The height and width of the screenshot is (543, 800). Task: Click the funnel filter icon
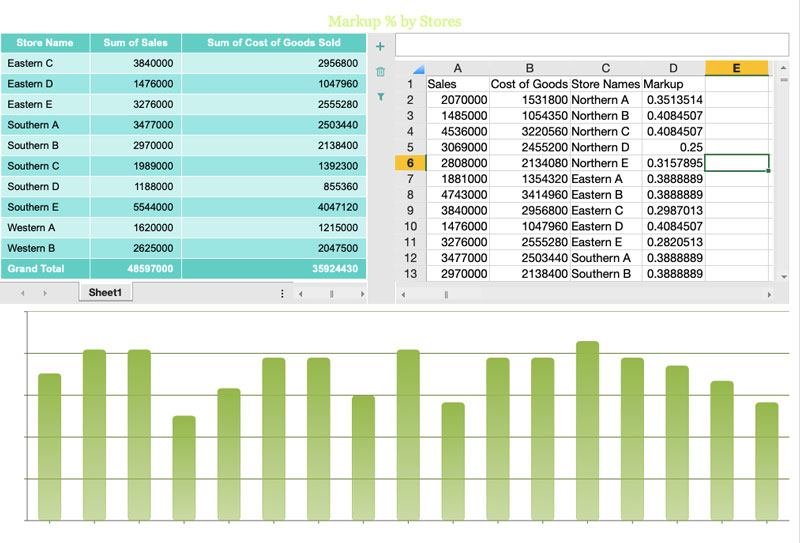click(x=380, y=97)
